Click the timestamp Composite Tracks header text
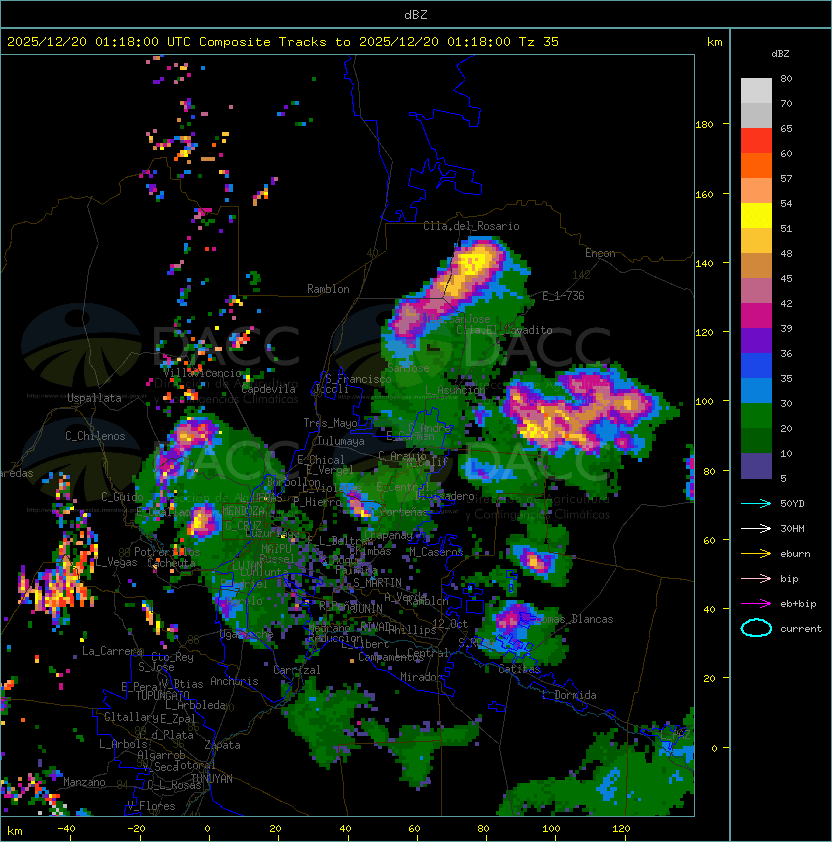832x842 pixels. pyautogui.click(x=283, y=41)
